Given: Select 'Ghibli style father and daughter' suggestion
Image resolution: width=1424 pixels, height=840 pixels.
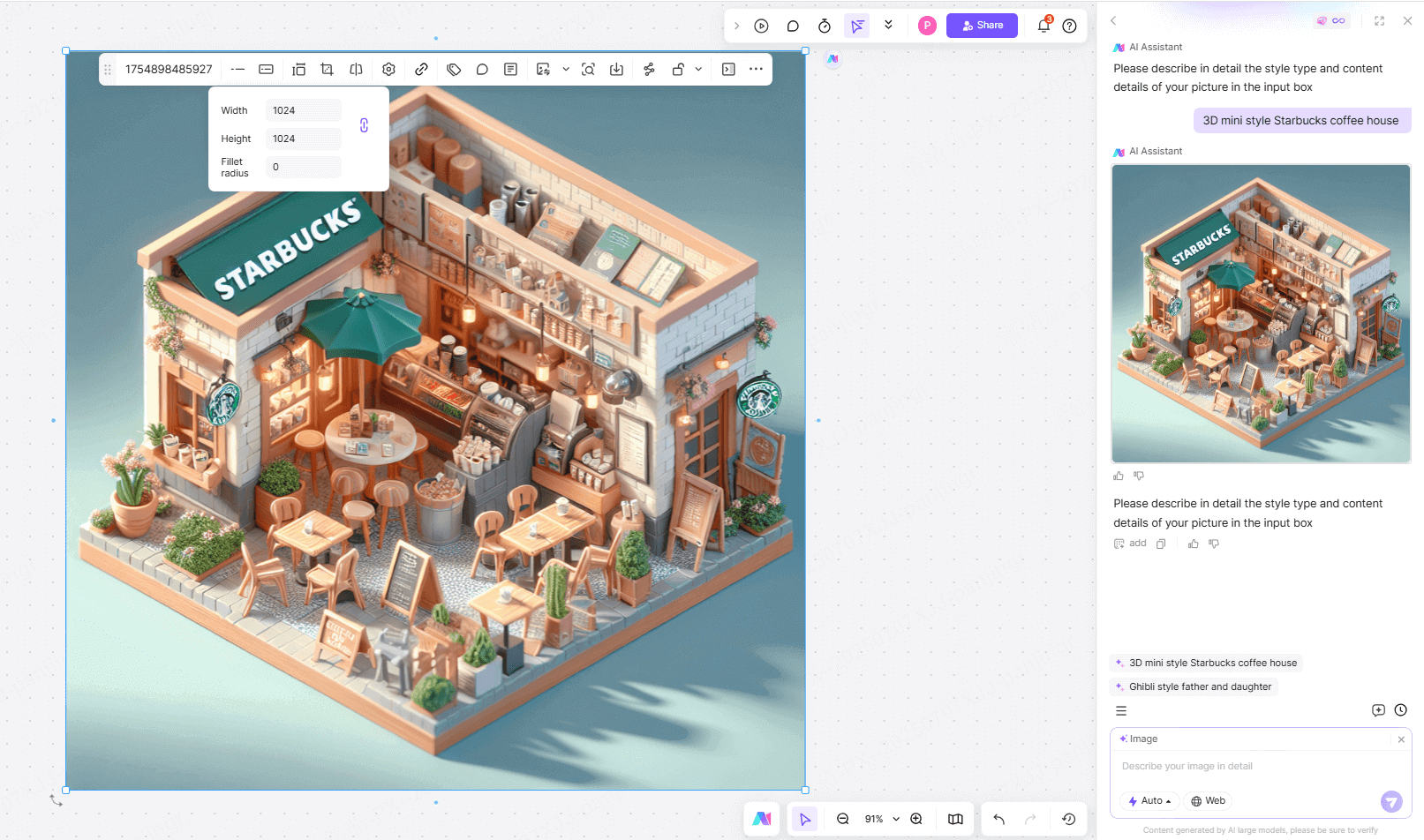Looking at the screenshot, I should click(1194, 686).
